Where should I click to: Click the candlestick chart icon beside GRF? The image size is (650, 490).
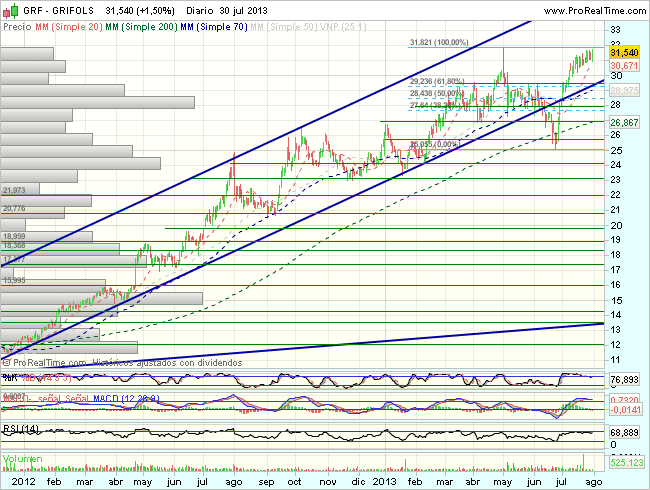coord(8,8)
